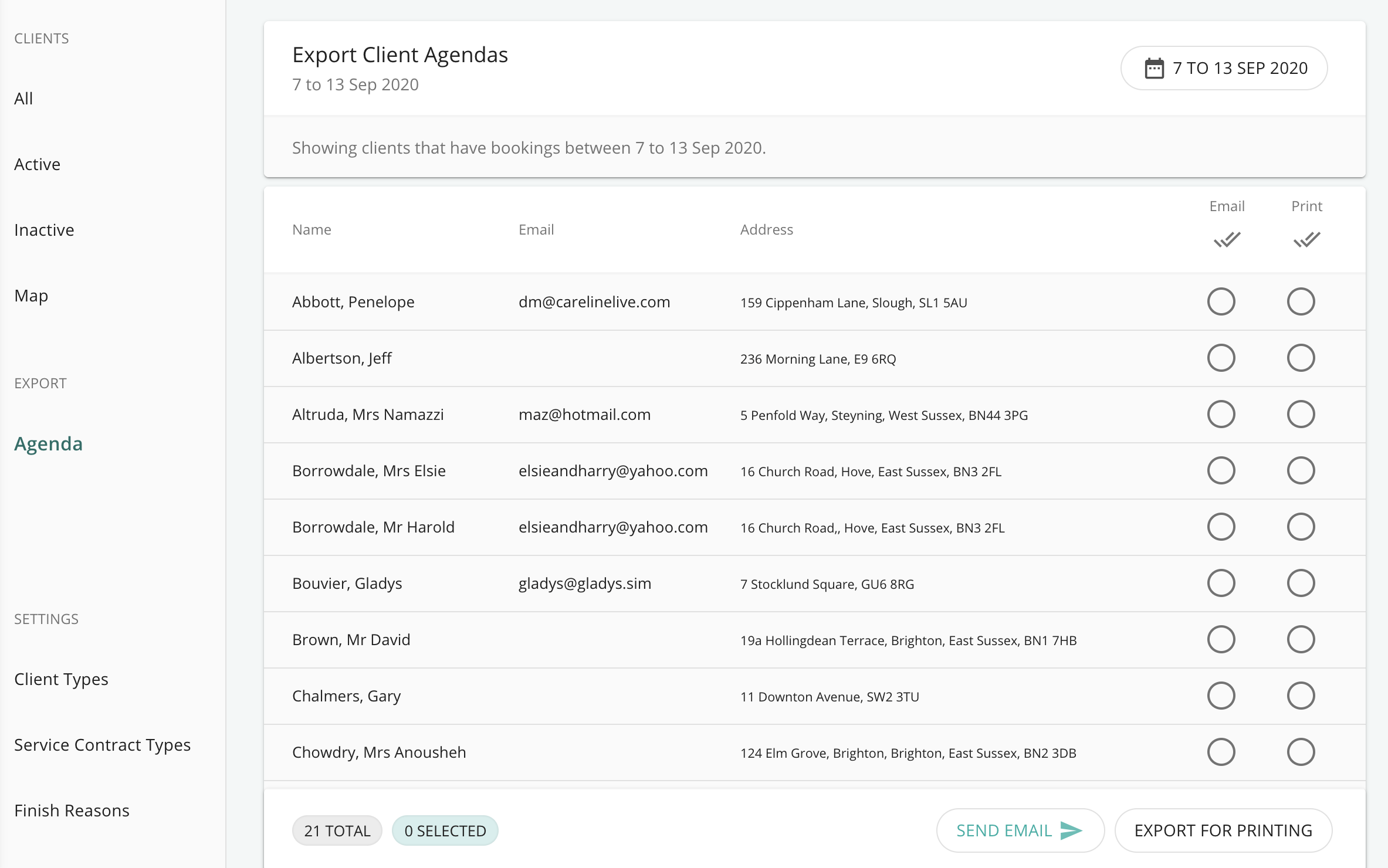Click client name Altruda, Mrs Namazzi
The image size is (1388, 868).
coord(368,415)
